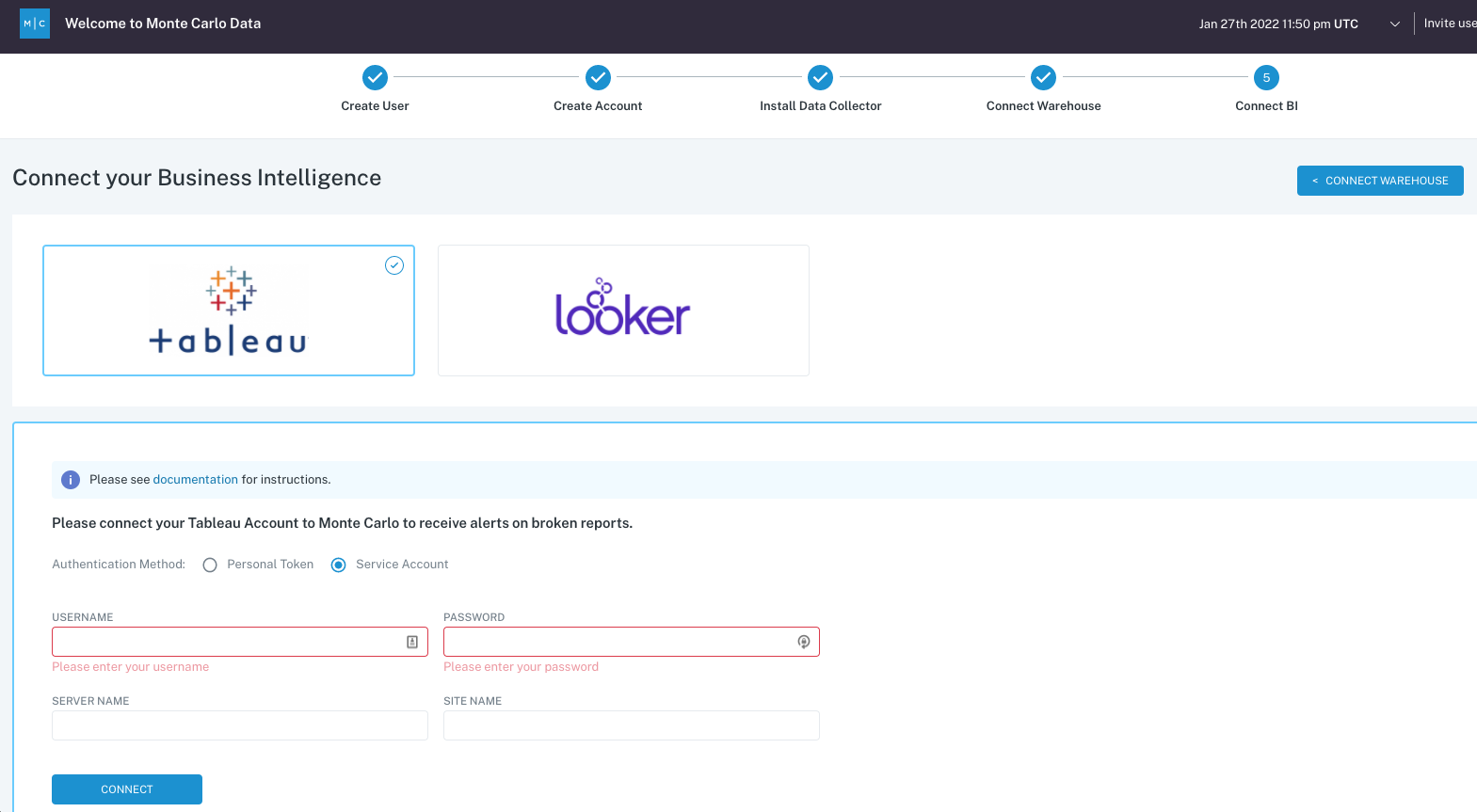Focus the Username input field
The width and height of the screenshot is (1477, 812).
[240, 642]
